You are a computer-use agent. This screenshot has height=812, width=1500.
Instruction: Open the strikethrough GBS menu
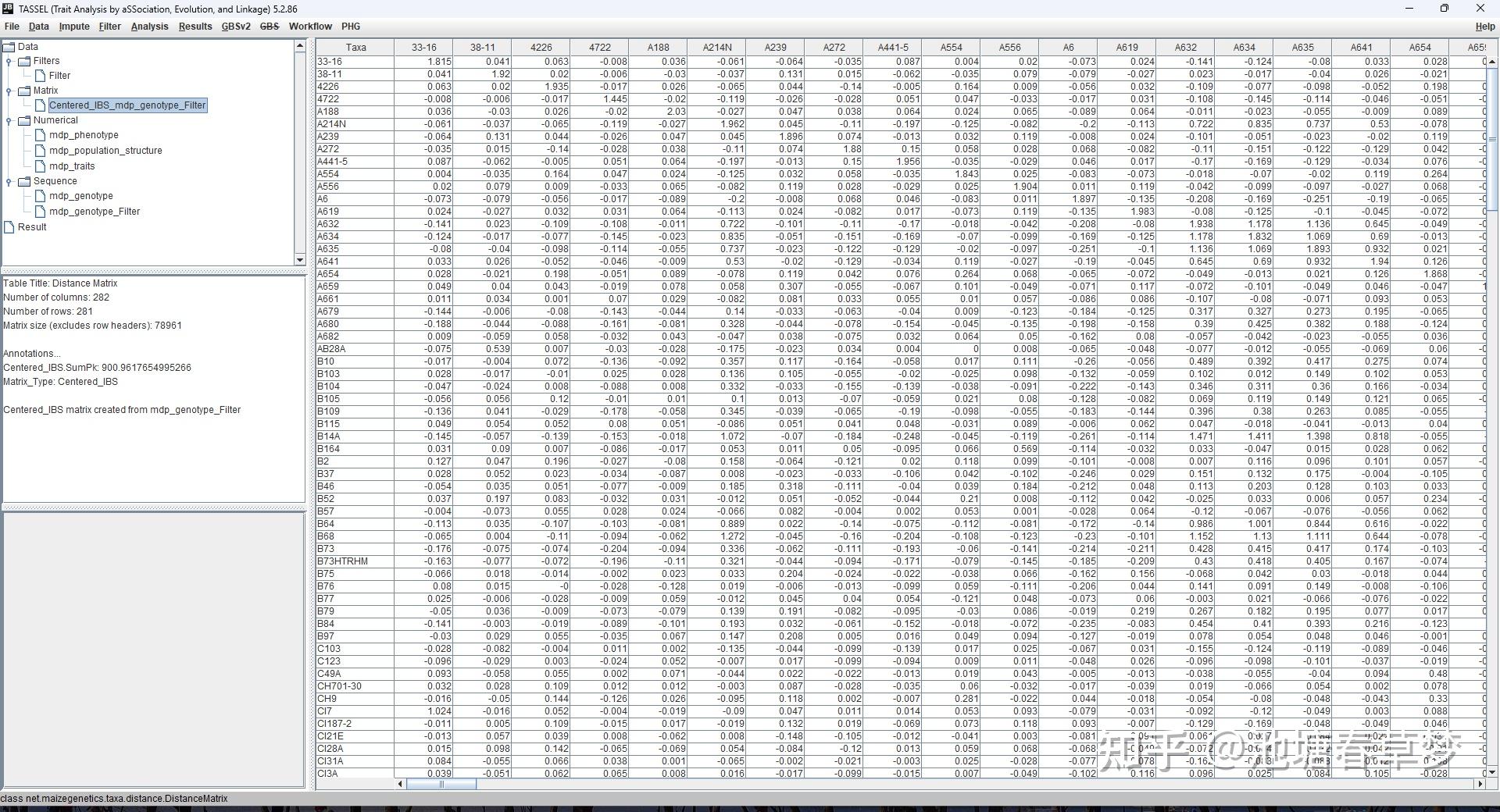tap(270, 26)
